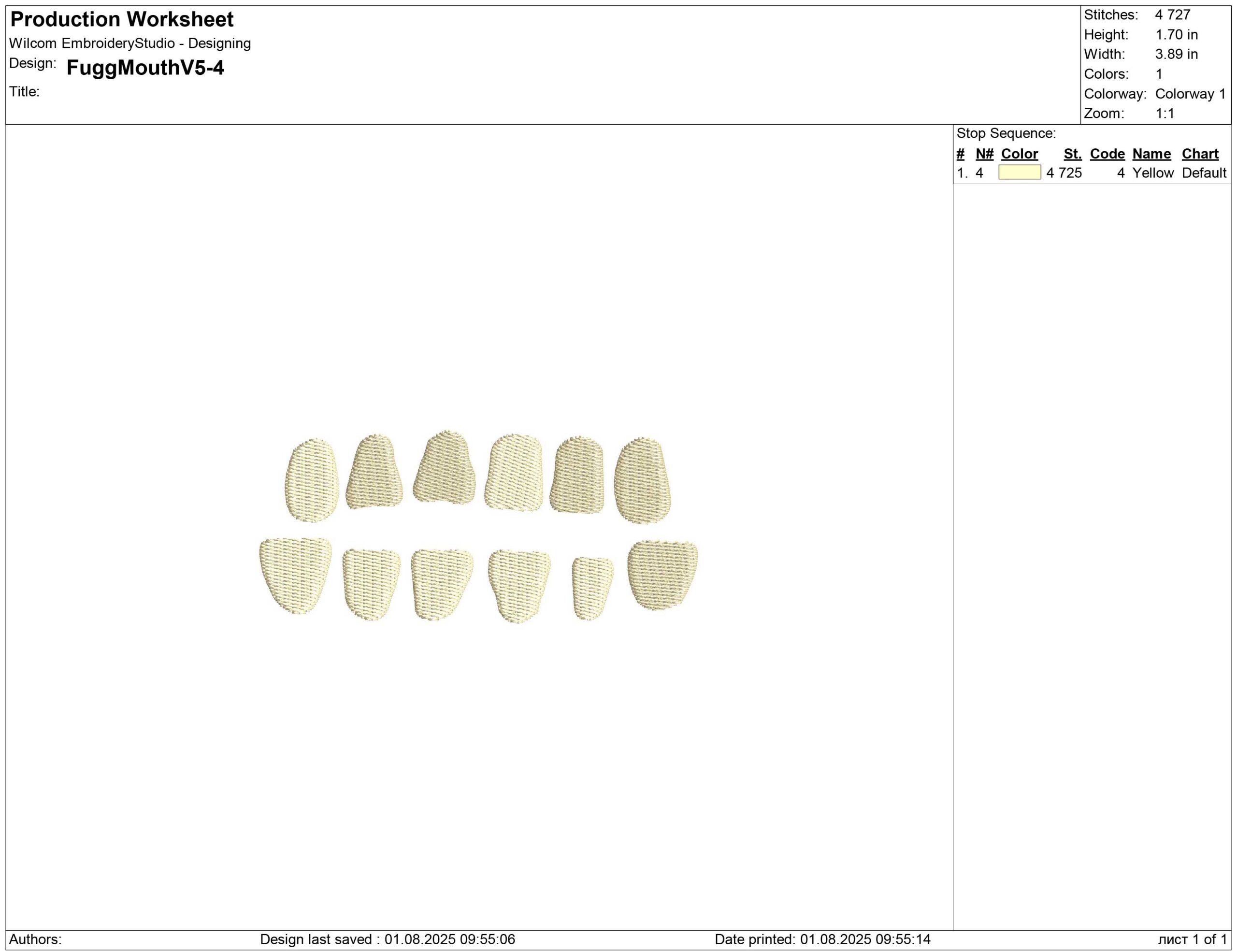Click the Design last saved timestamp

click(x=388, y=939)
